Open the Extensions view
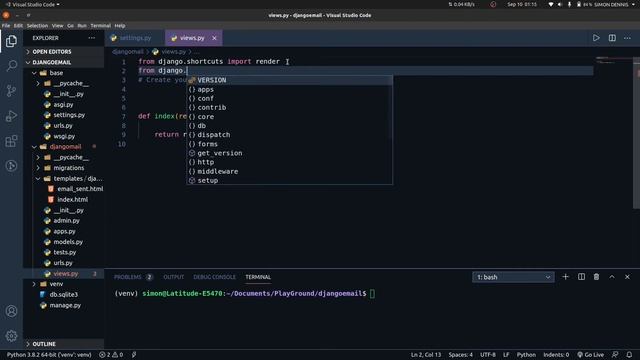Screen dimensions: 640x360 coord(11,141)
